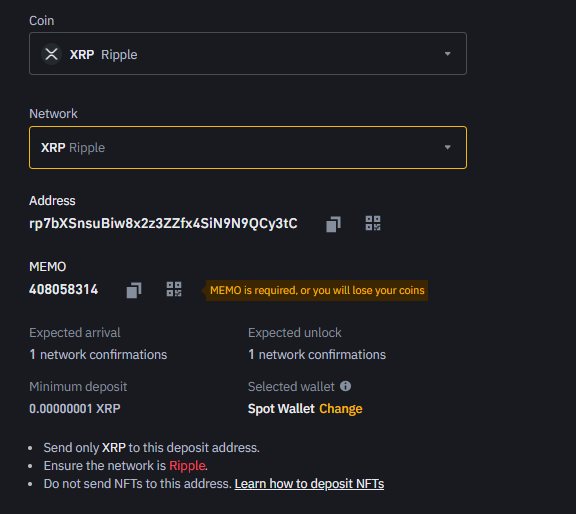
Task: Click the Minimum deposit amount value
Action: pyautogui.click(x=75, y=409)
